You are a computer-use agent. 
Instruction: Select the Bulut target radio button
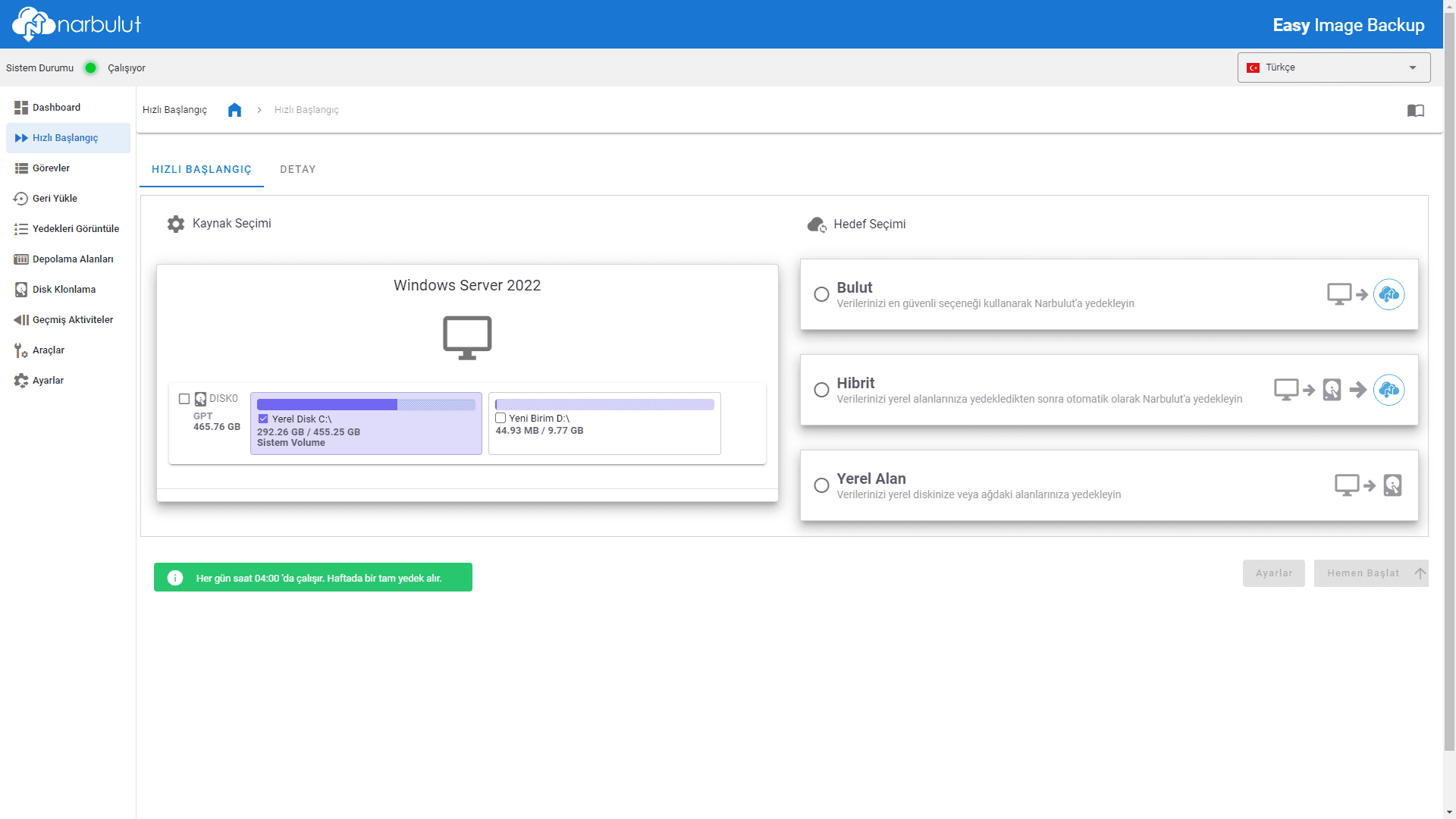point(821,294)
